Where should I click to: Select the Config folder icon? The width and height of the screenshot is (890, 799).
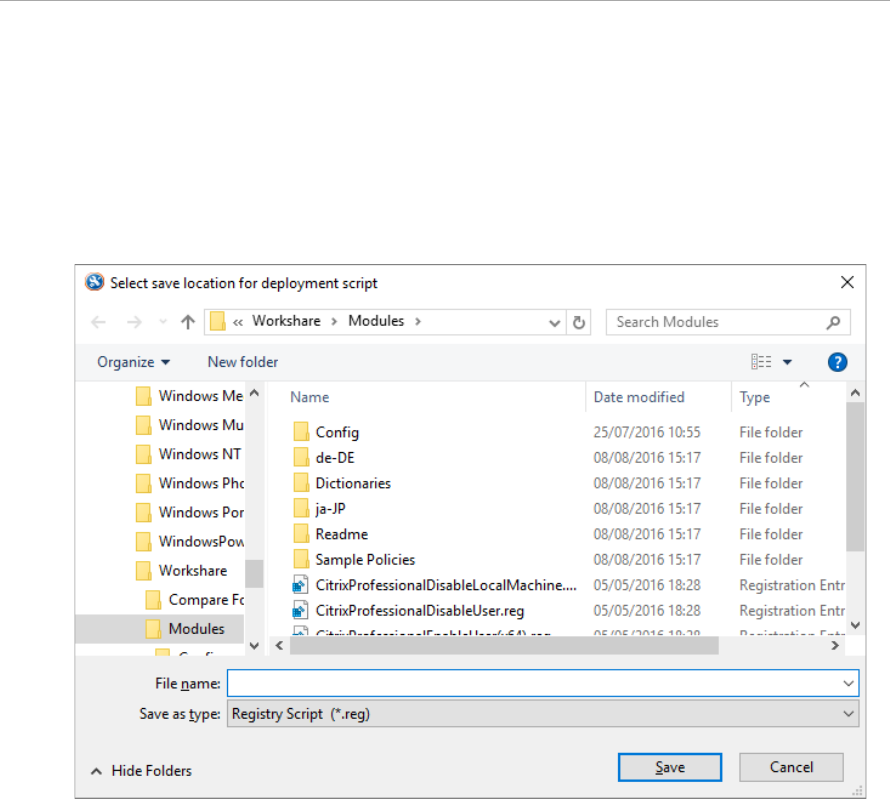click(x=301, y=432)
